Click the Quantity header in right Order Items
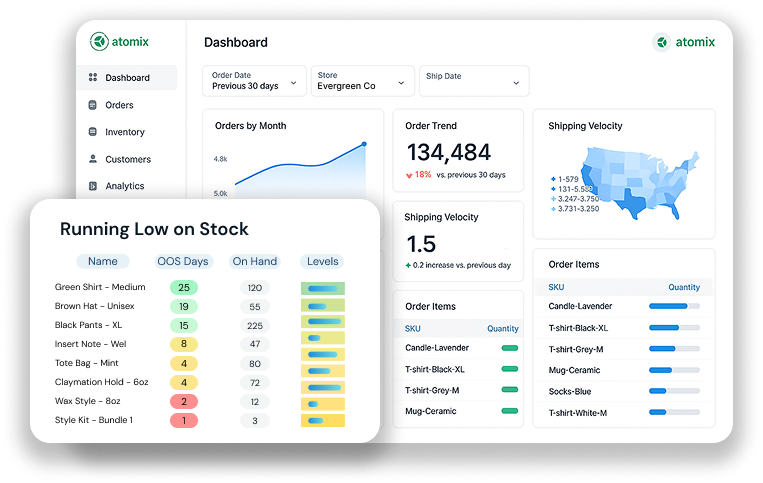Viewport: 763px width, 483px height. tap(684, 287)
